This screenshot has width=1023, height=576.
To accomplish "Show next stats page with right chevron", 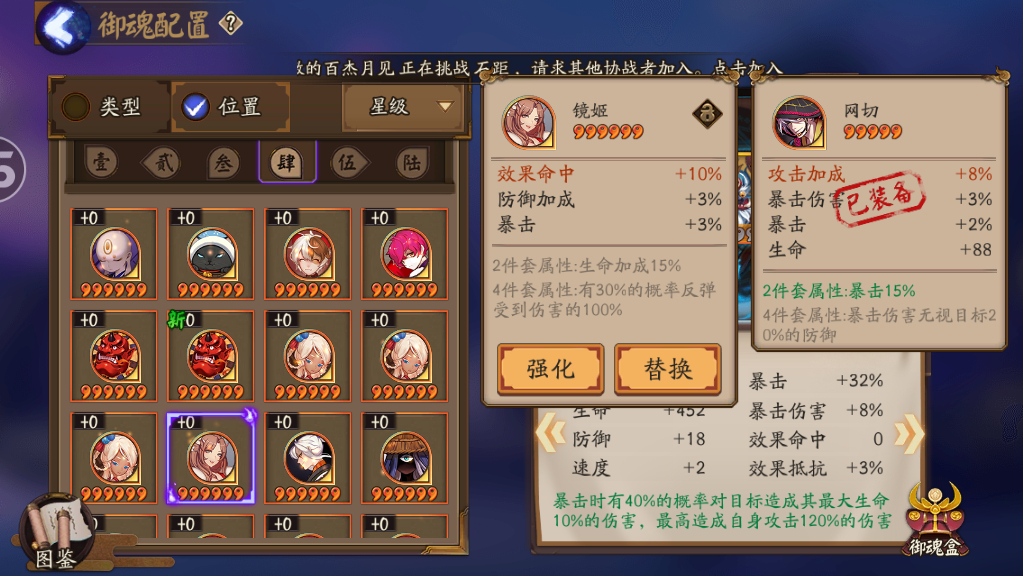I will point(909,434).
